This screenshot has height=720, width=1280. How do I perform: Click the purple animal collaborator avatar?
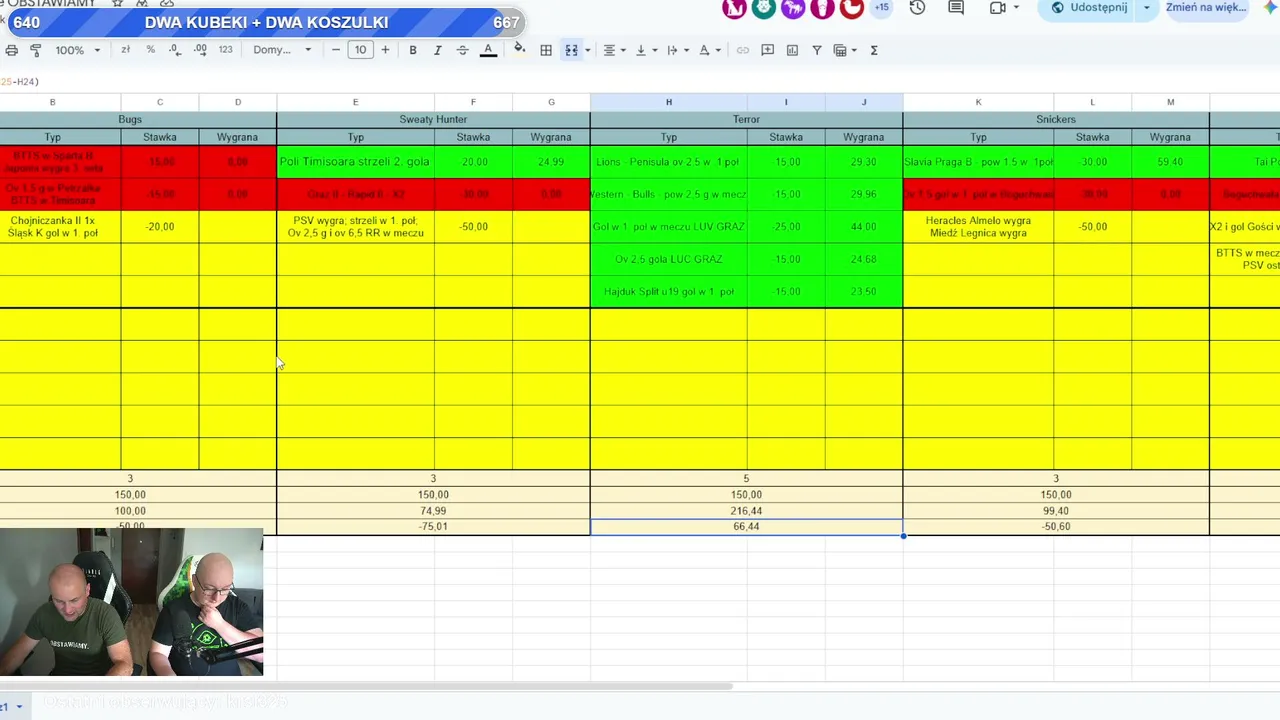(793, 8)
